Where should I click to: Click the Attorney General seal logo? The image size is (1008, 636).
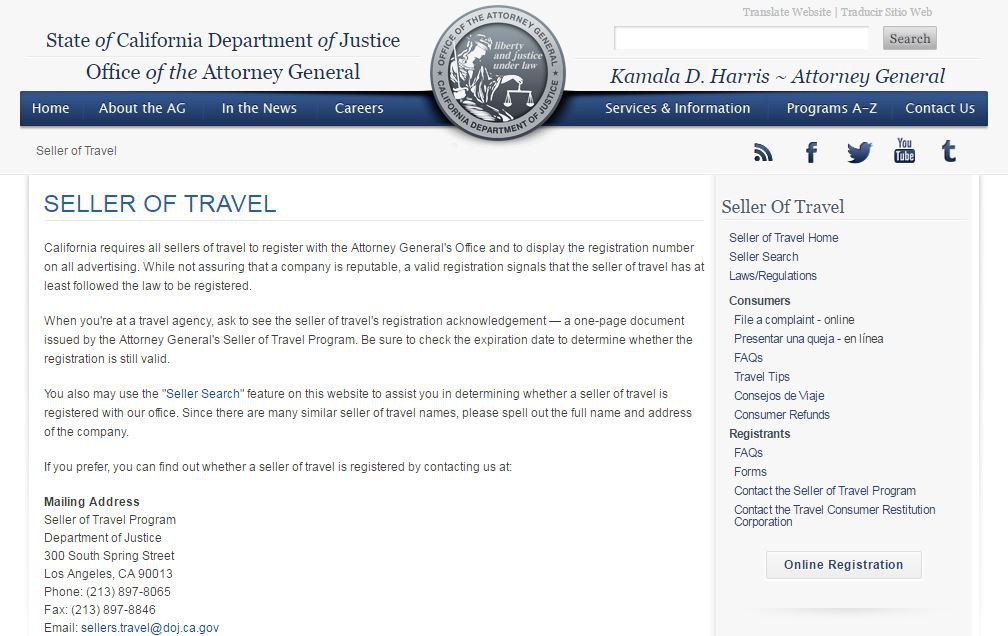[x=498, y=73]
